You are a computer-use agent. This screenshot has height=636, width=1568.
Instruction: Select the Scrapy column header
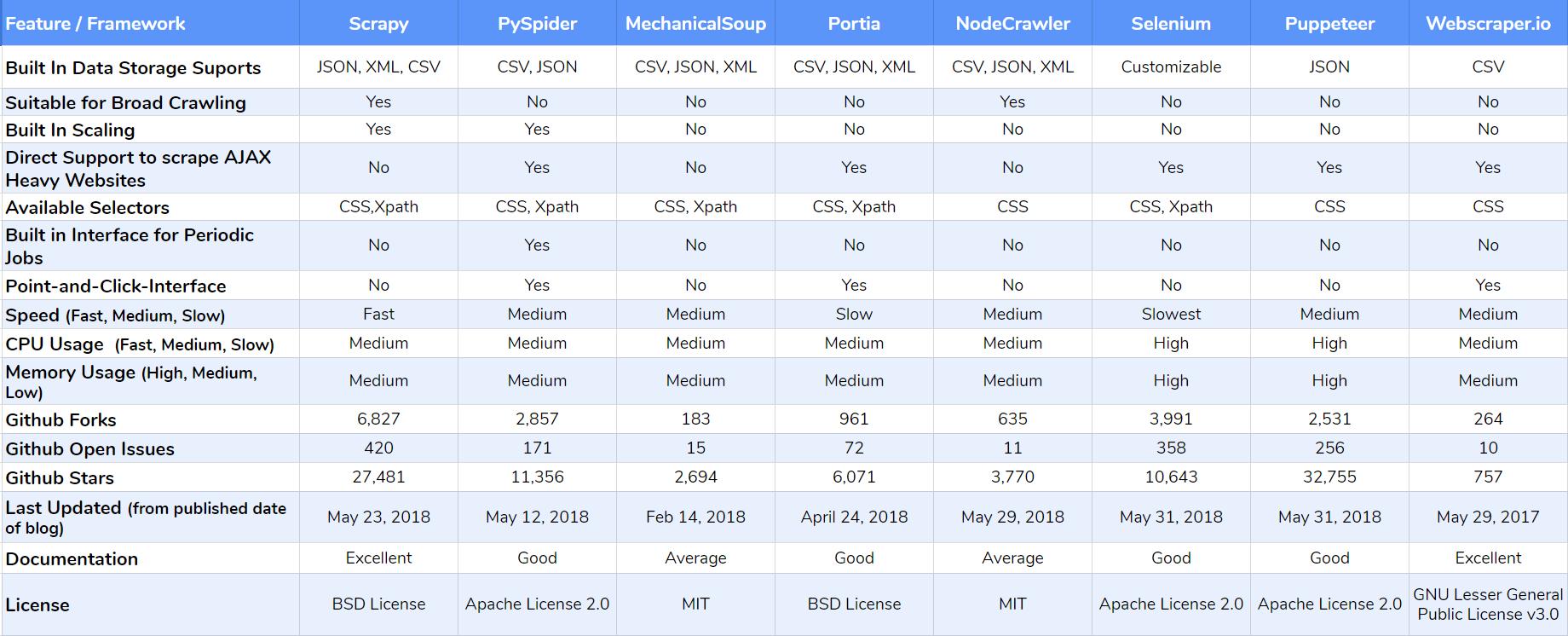click(378, 23)
